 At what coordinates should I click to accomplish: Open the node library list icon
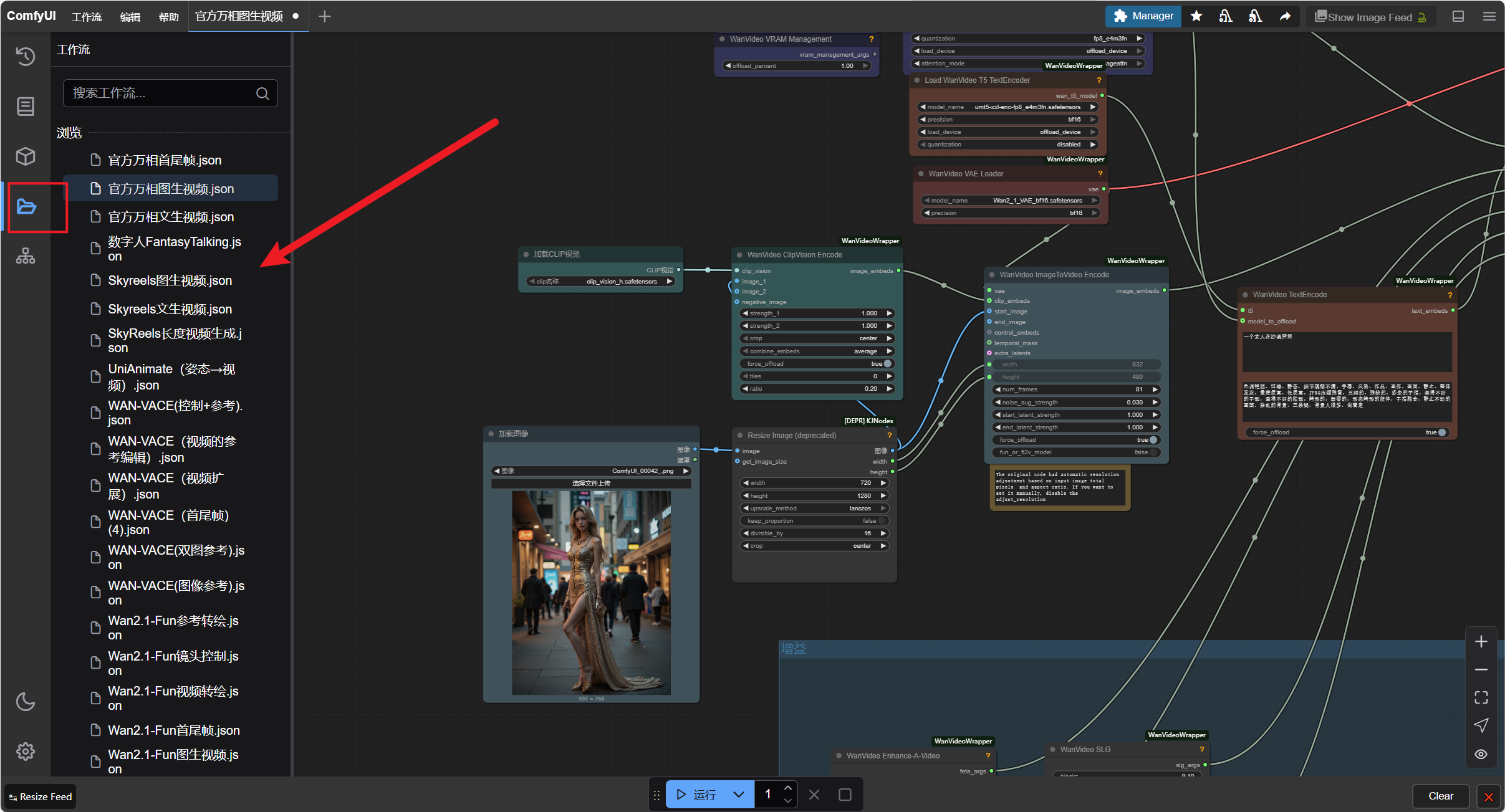(25, 107)
